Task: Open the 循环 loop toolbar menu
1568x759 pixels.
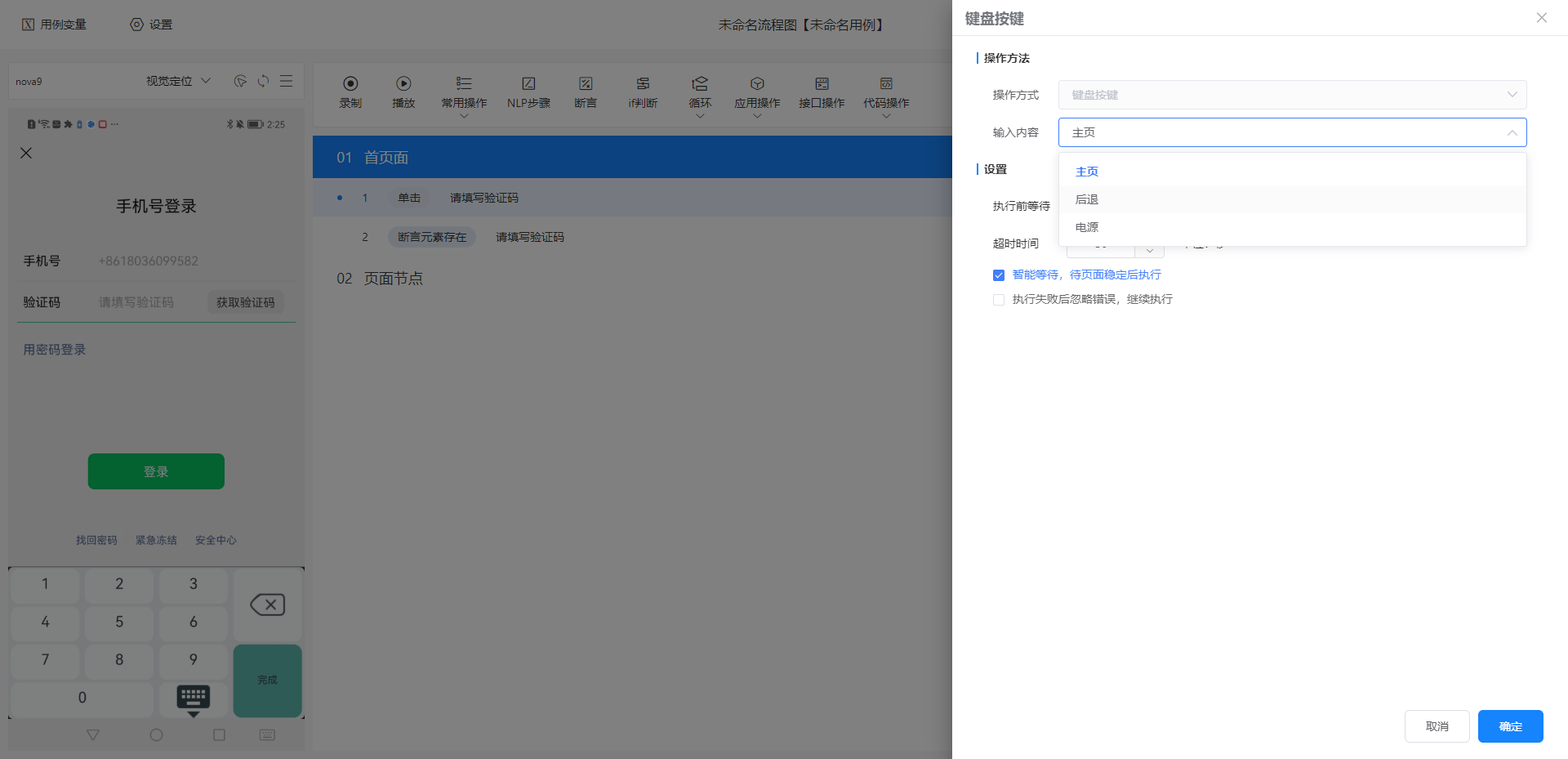Action: pos(700,96)
